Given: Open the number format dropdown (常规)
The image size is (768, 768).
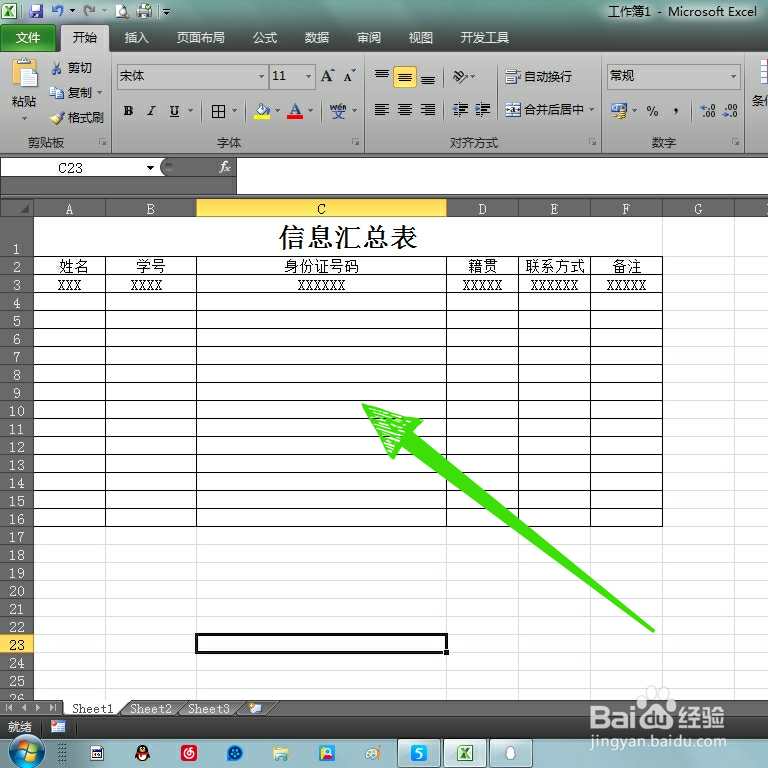Looking at the screenshot, I should [x=734, y=76].
